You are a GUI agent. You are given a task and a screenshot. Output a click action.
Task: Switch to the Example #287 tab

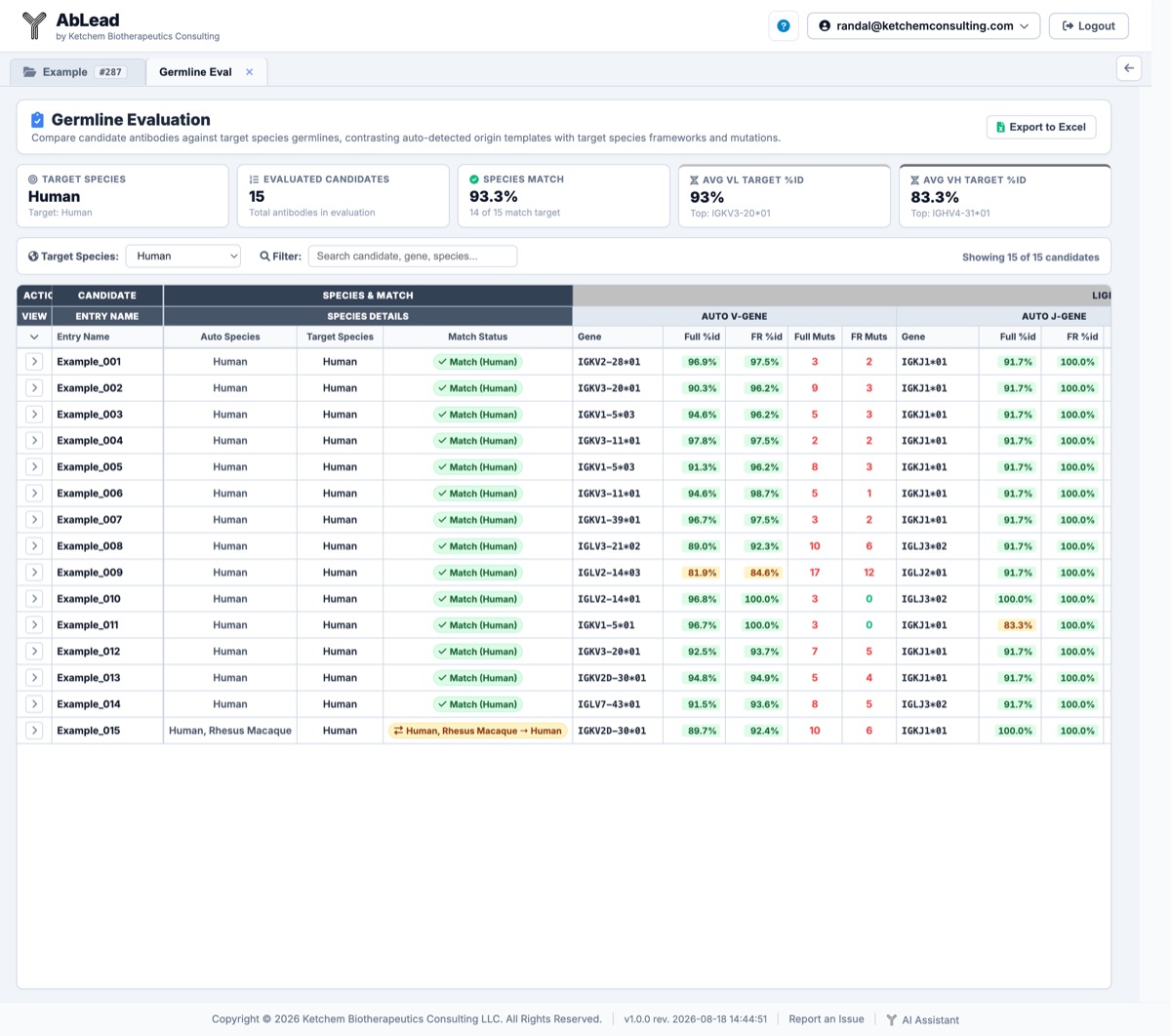coord(77,72)
